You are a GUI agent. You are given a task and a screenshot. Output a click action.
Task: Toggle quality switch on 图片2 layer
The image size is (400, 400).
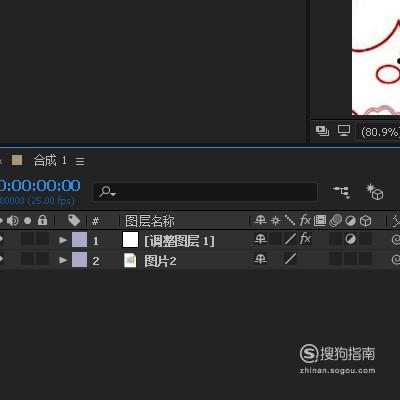tap(290, 259)
